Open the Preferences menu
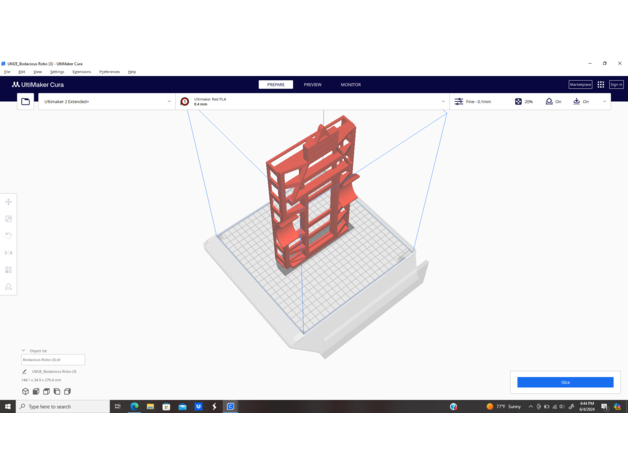628x472 pixels. click(109, 72)
